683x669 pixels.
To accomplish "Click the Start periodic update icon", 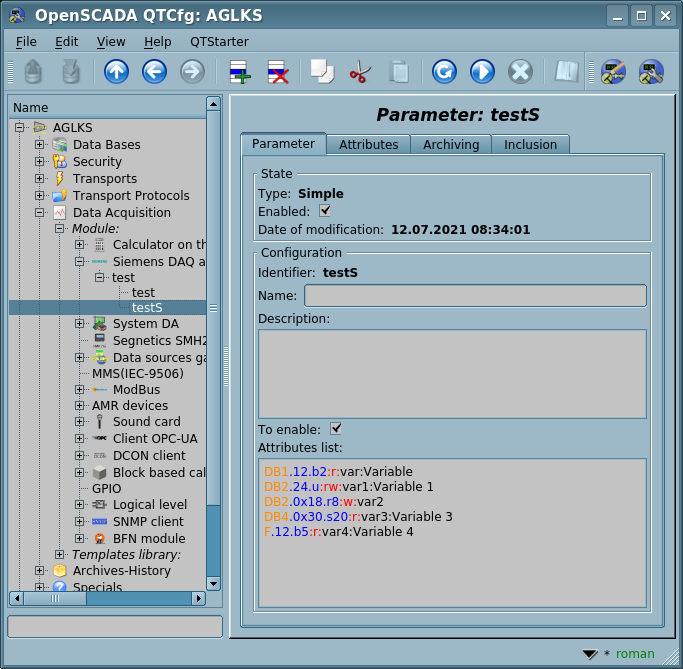I will coord(482,72).
